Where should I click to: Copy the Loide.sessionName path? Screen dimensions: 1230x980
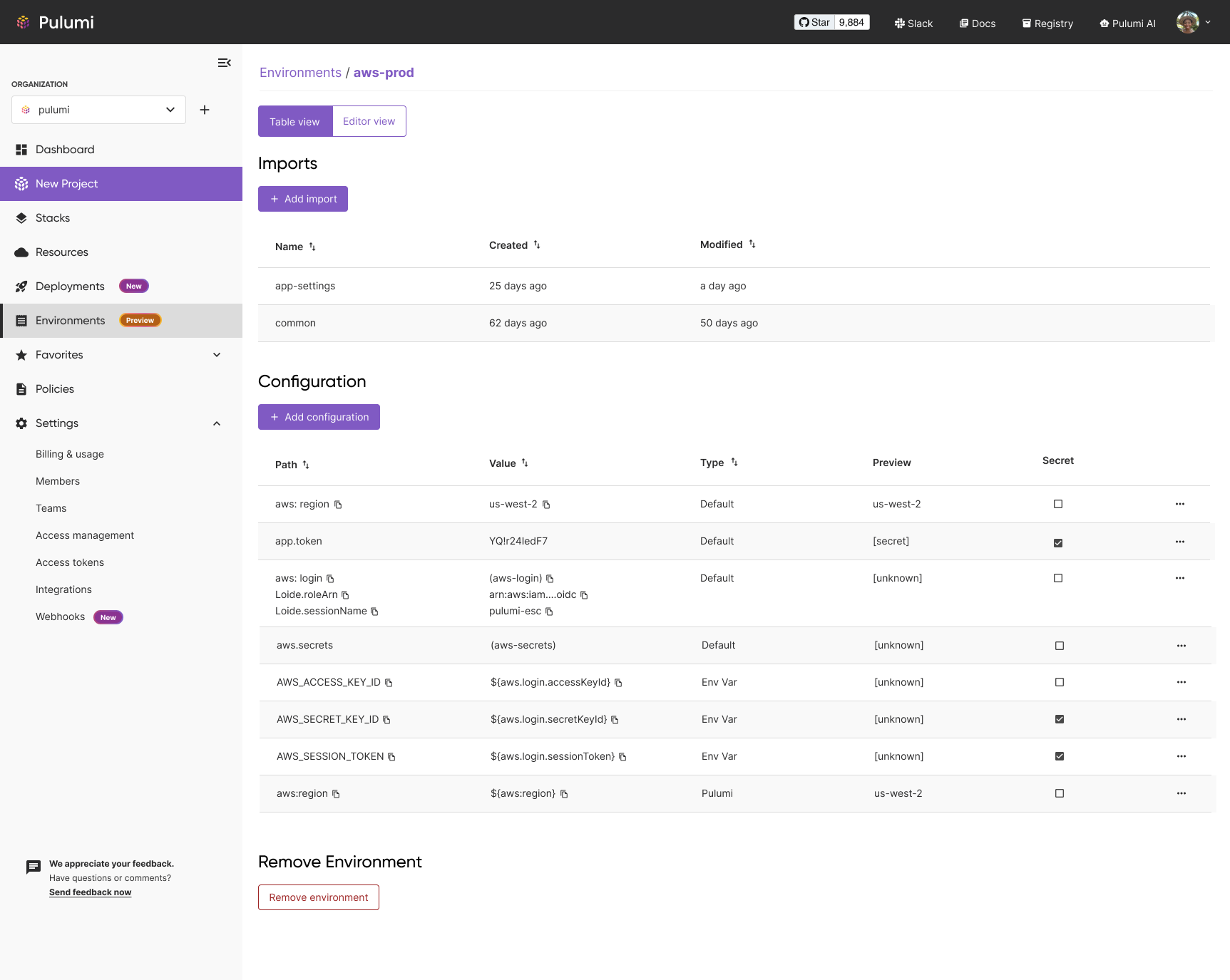[x=374, y=612]
